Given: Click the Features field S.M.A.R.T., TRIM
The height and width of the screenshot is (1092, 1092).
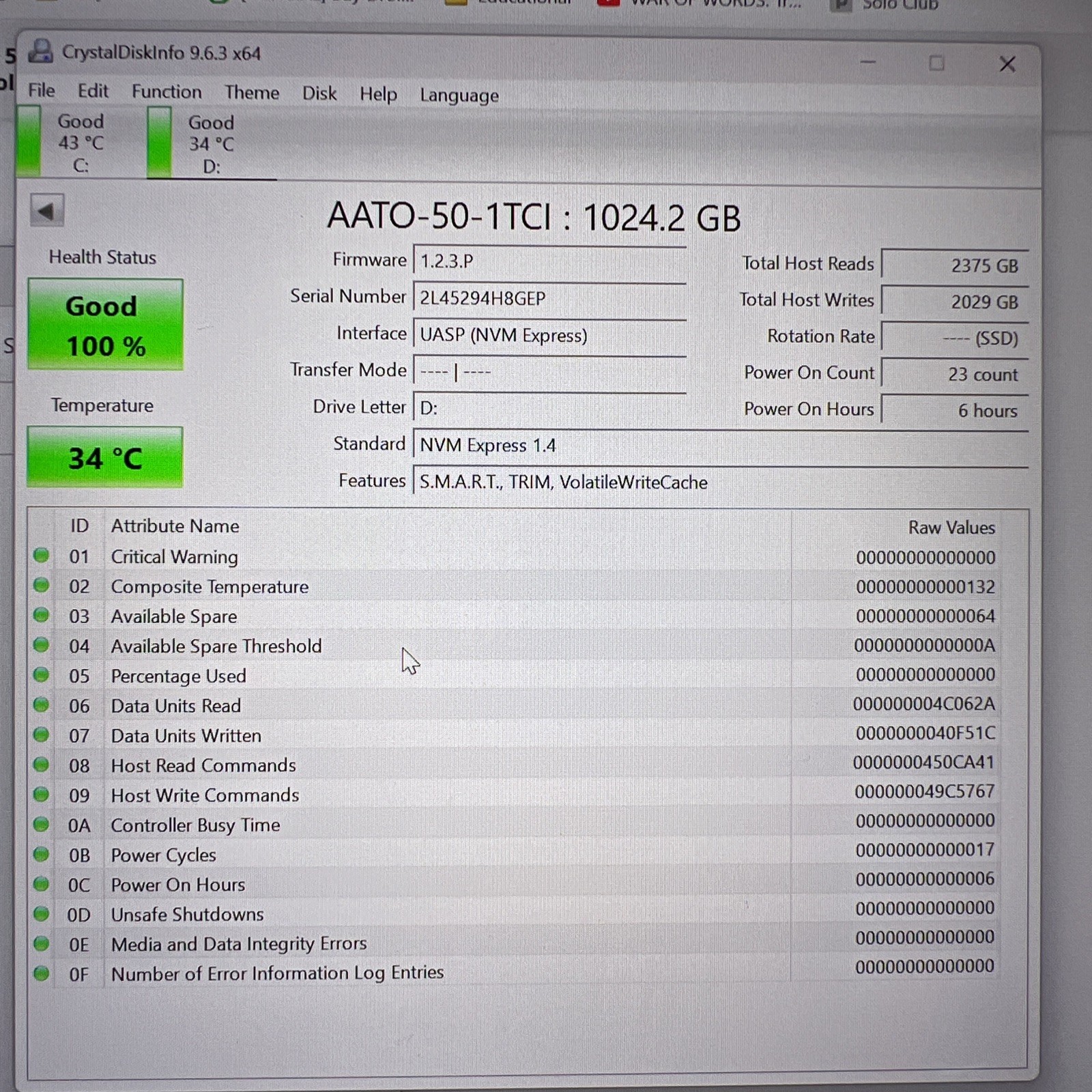Looking at the screenshot, I should coord(721,482).
